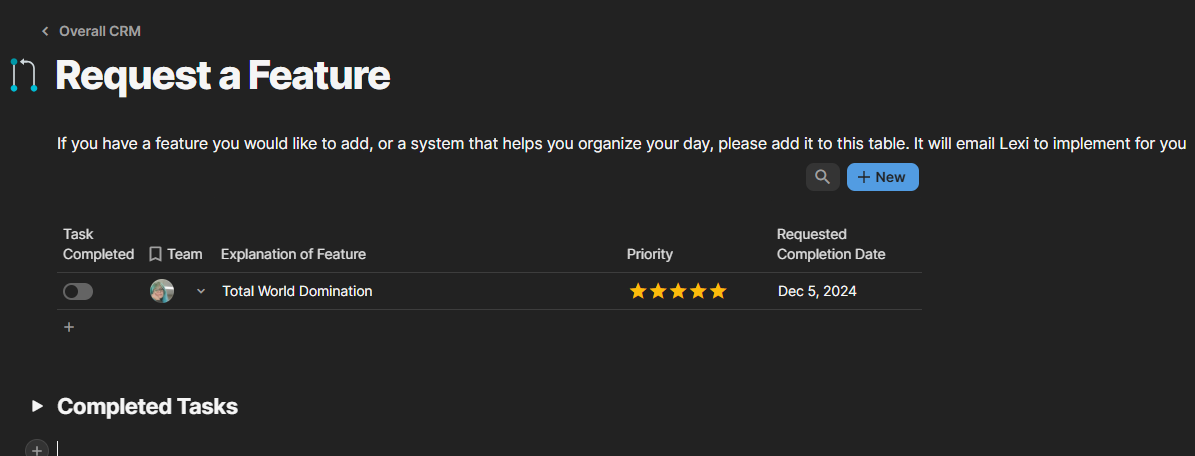Click the circled plus at the bottom left
The height and width of the screenshot is (456, 1195).
[x=37, y=450]
